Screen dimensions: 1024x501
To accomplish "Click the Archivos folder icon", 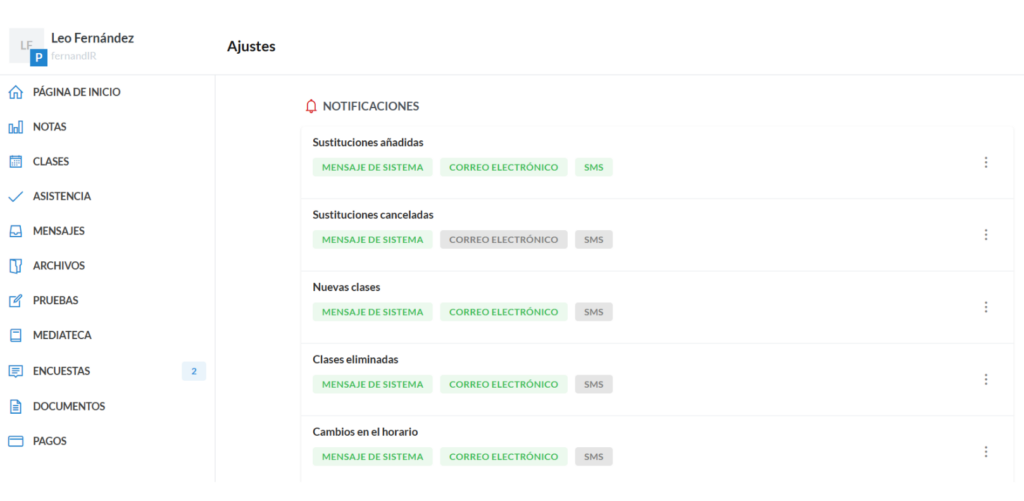I will coord(15,266).
